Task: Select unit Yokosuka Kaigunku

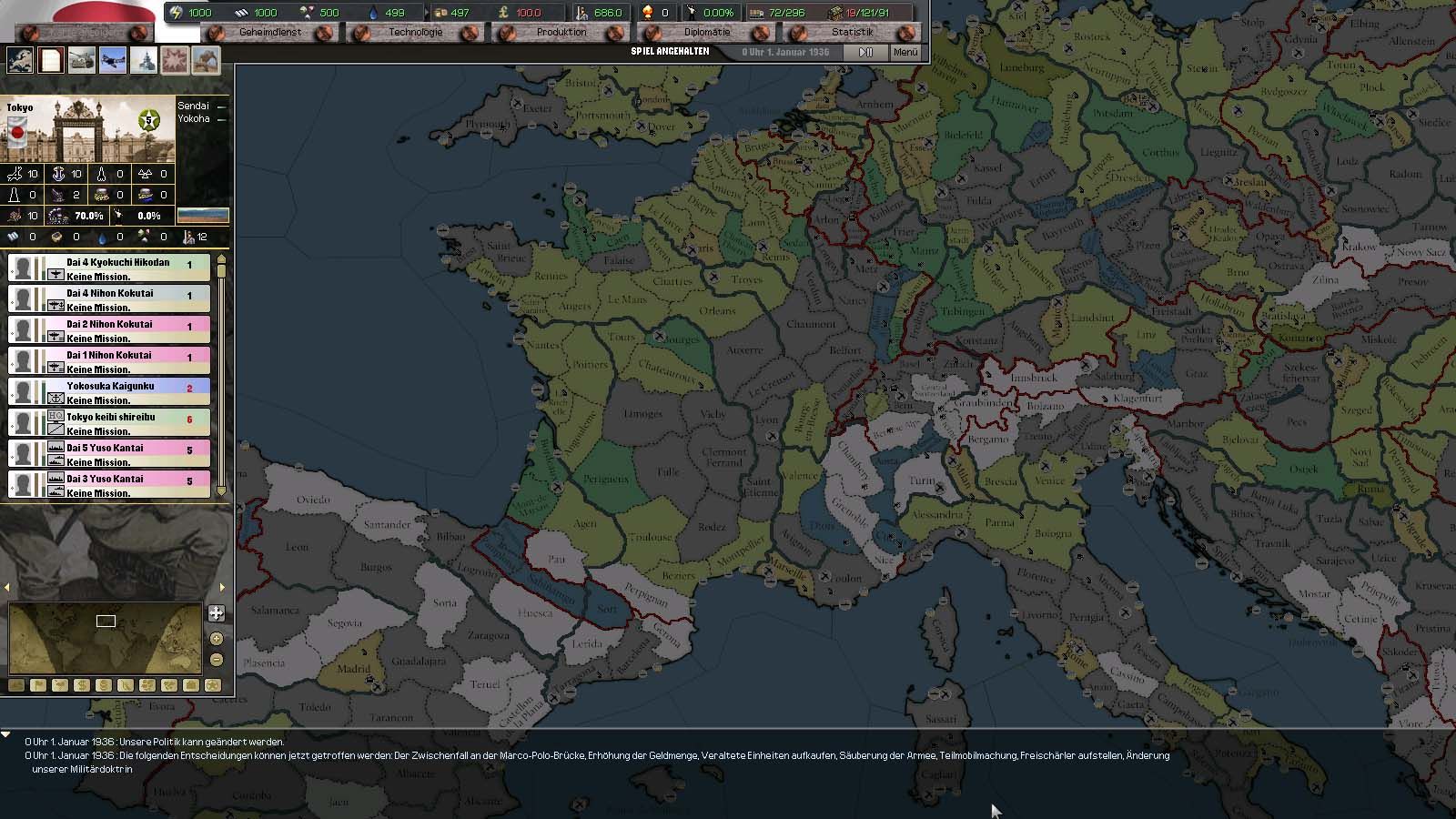Action: 109,392
